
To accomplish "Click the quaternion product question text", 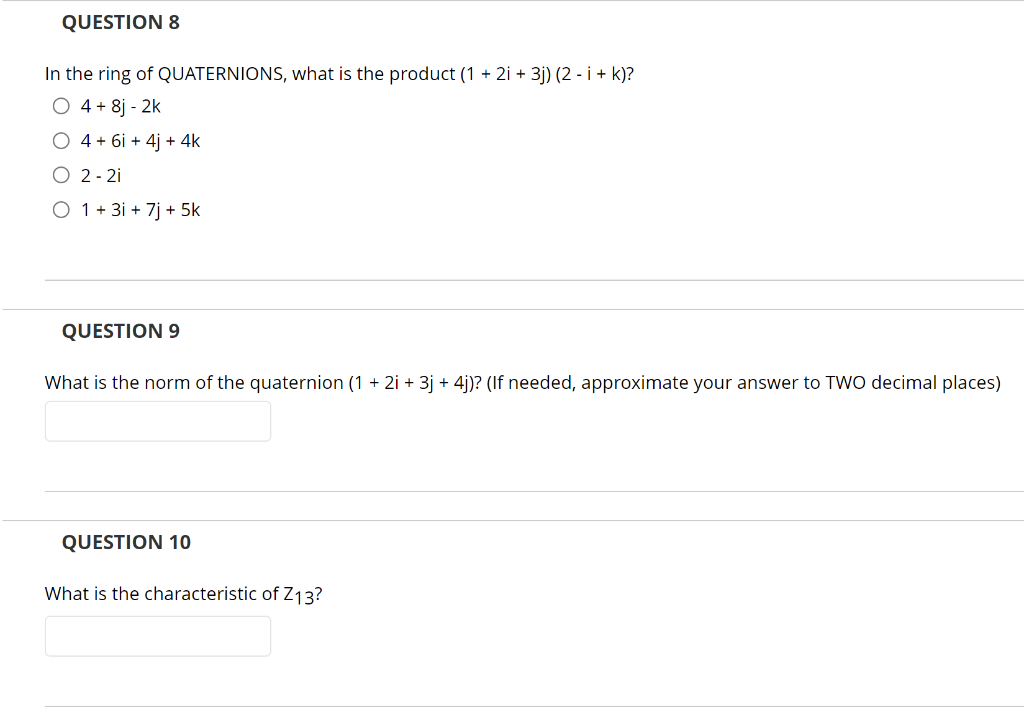I will pyautogui.click(x=340, y=73).
